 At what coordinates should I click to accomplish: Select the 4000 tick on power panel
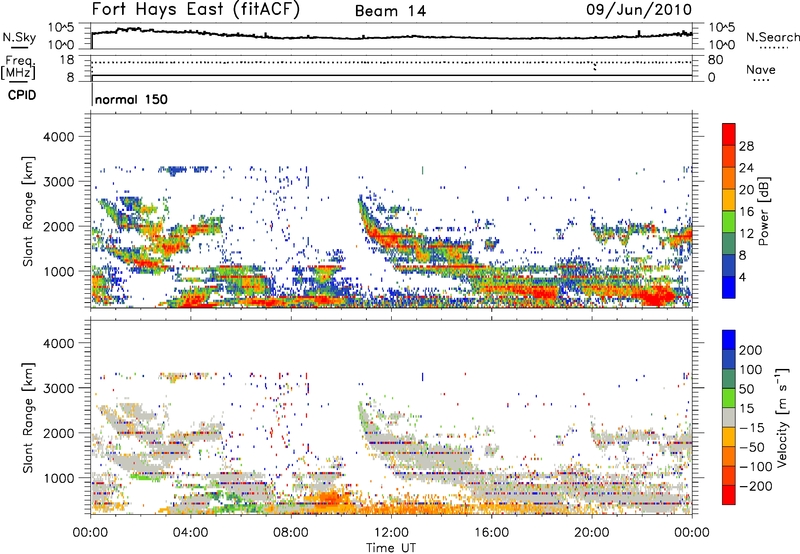tap(59, 137)
